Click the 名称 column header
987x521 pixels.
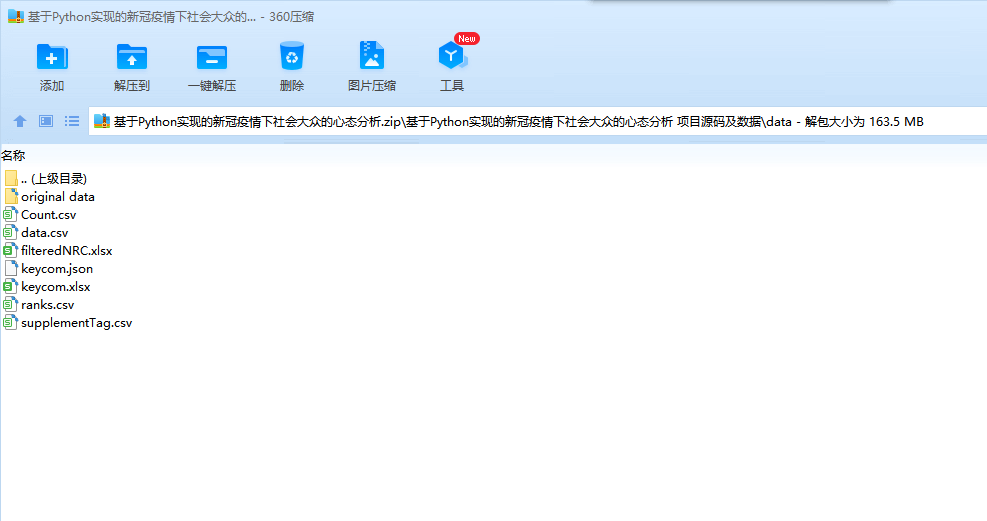[13, 155]
